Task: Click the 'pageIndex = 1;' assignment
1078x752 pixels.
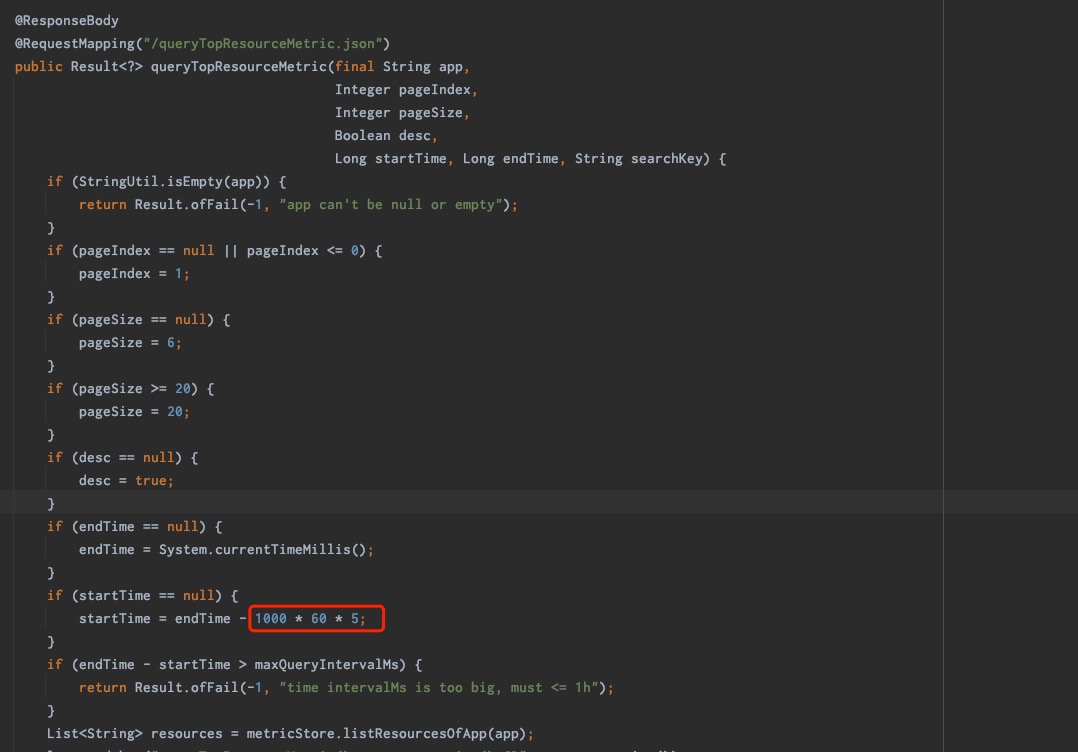Action: (x=134, y=274)
